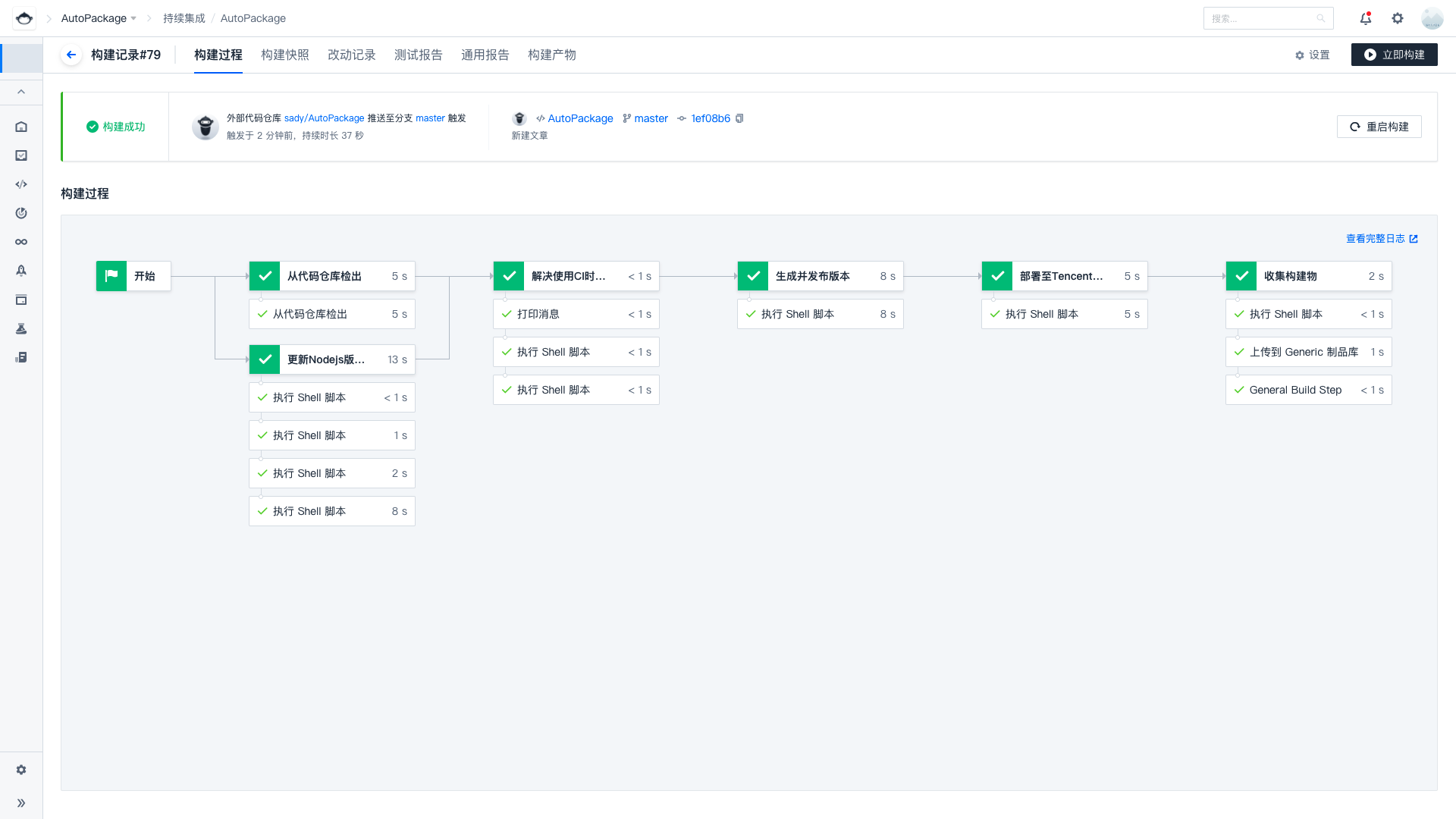Go back using the arrow beside 构建记录#79
The image size is (1456, 819).
[x=71, y=55]
